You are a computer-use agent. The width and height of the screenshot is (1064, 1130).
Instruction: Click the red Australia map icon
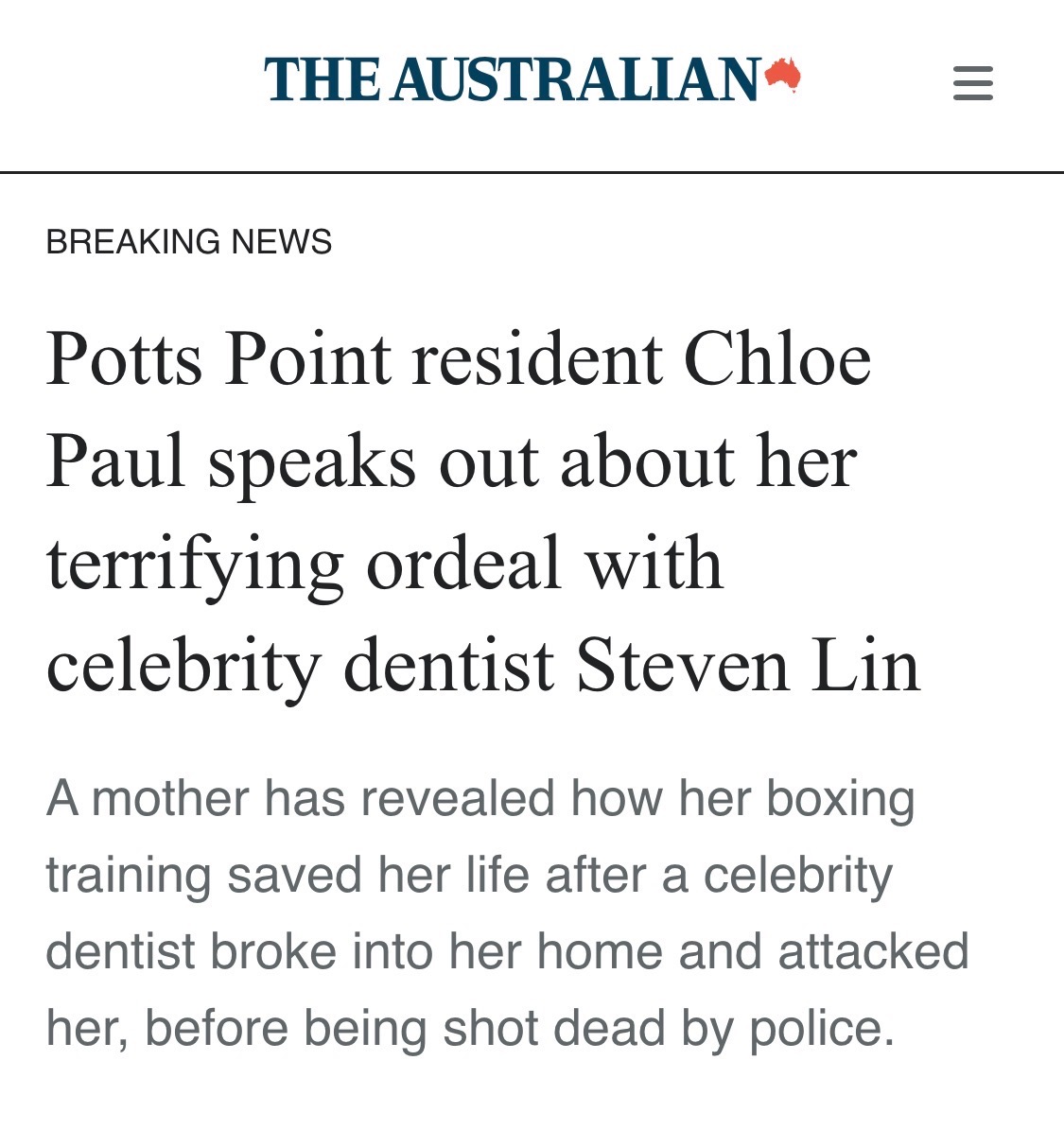click(x=783, y=75)
